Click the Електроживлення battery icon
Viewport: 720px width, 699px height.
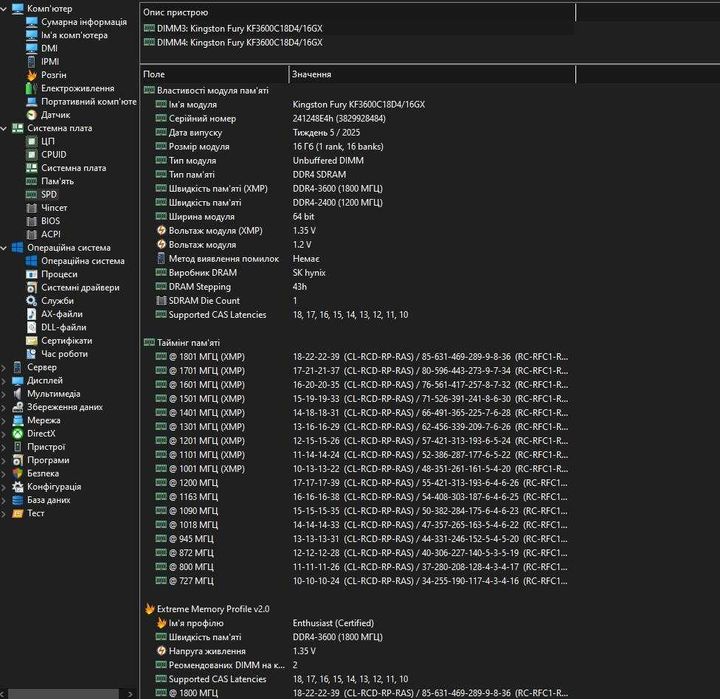pos(32,88)
